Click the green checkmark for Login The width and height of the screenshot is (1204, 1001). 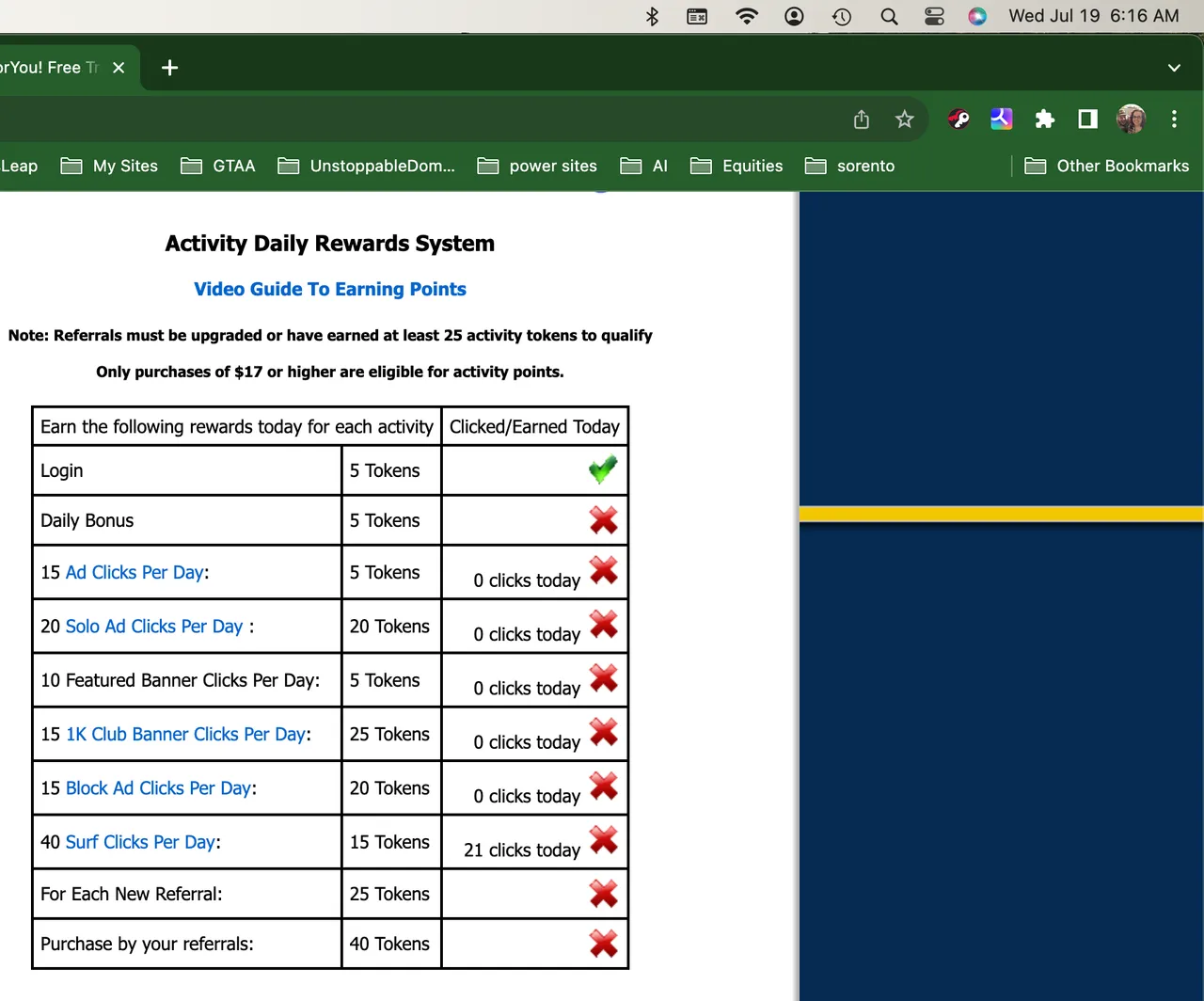click(x=603, y=469)
